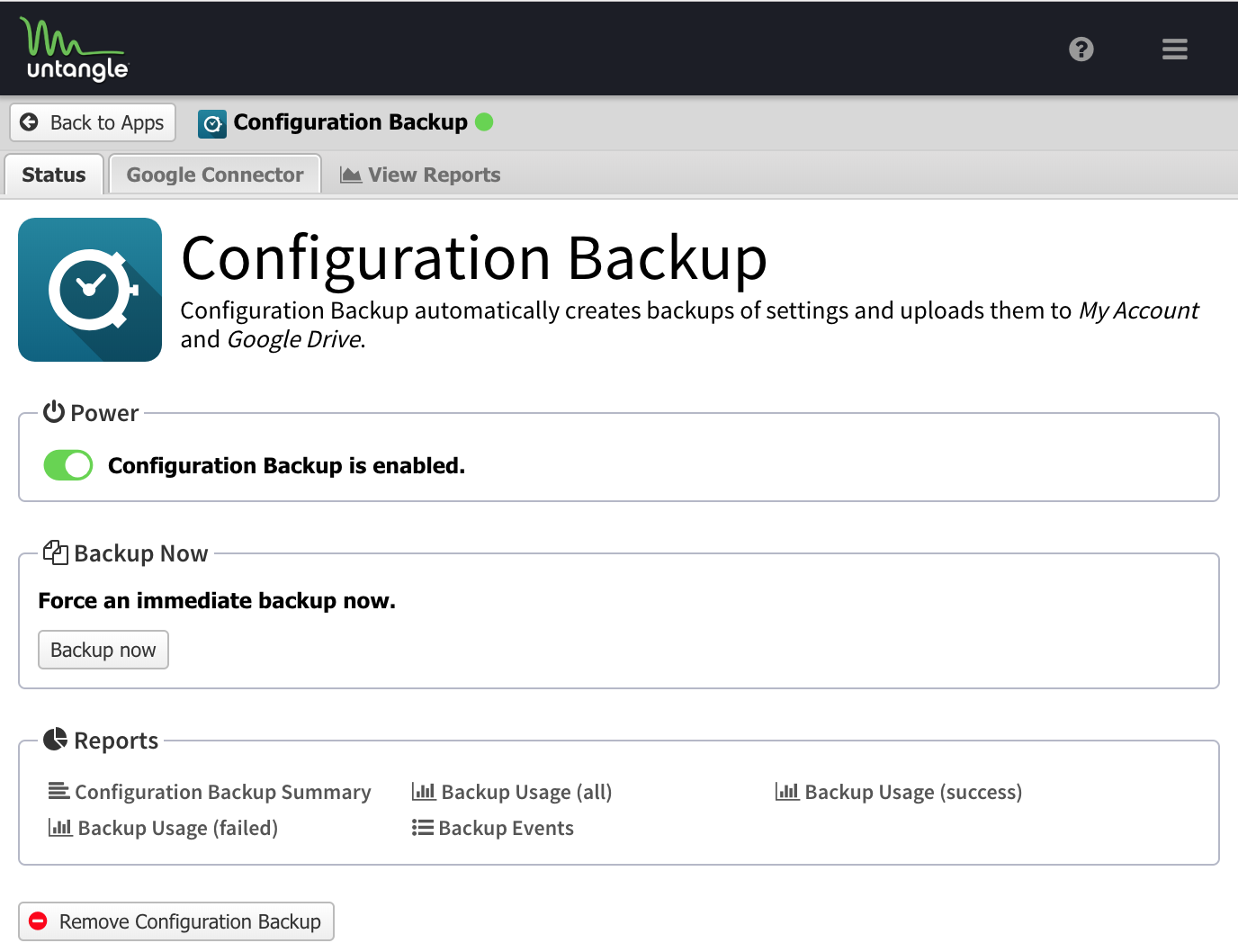The image size is (1238, 952).
Task: Open Backup Usage (failed) report
Action: (163, 828)
